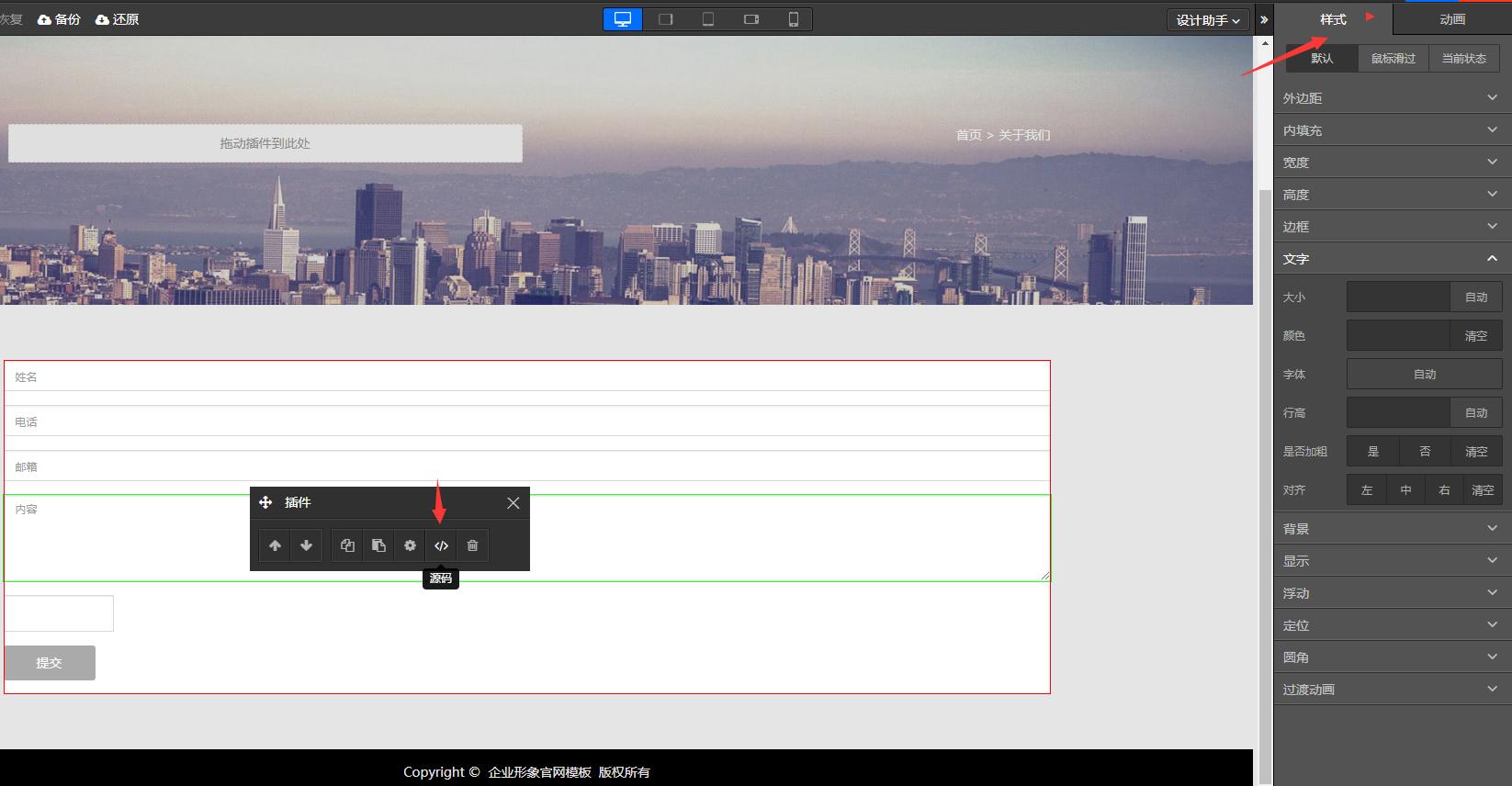Viewport: 1512px width, 786px height.
Task: Select the 鼠标滑过 hover state
Action: [1393, 59]
